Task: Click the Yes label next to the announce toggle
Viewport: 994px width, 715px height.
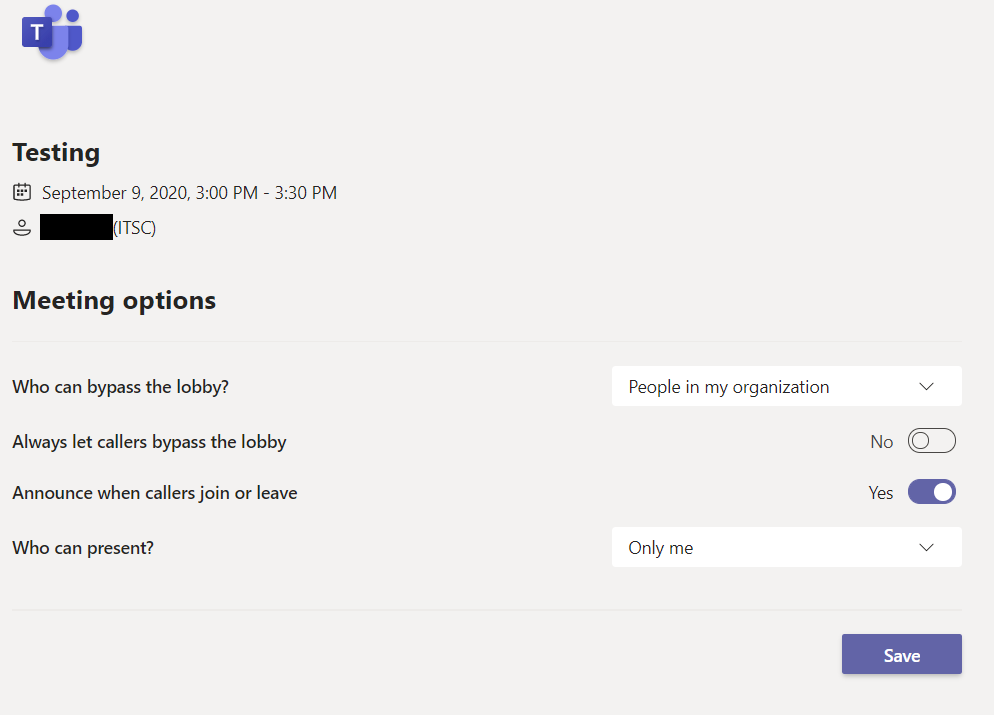Action: (x=881, y=493)
